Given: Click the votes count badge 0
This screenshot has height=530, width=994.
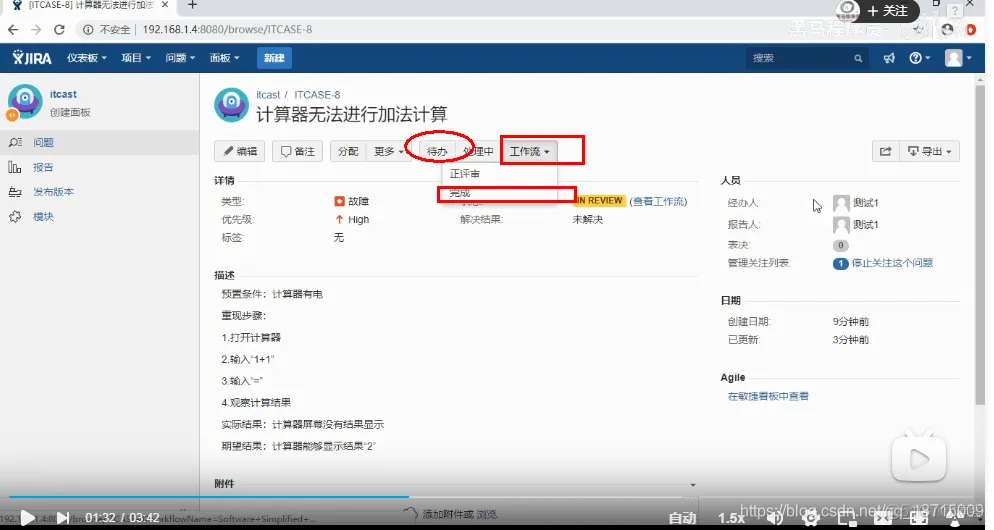Looking at the screenshot, I should pos(841,245).
